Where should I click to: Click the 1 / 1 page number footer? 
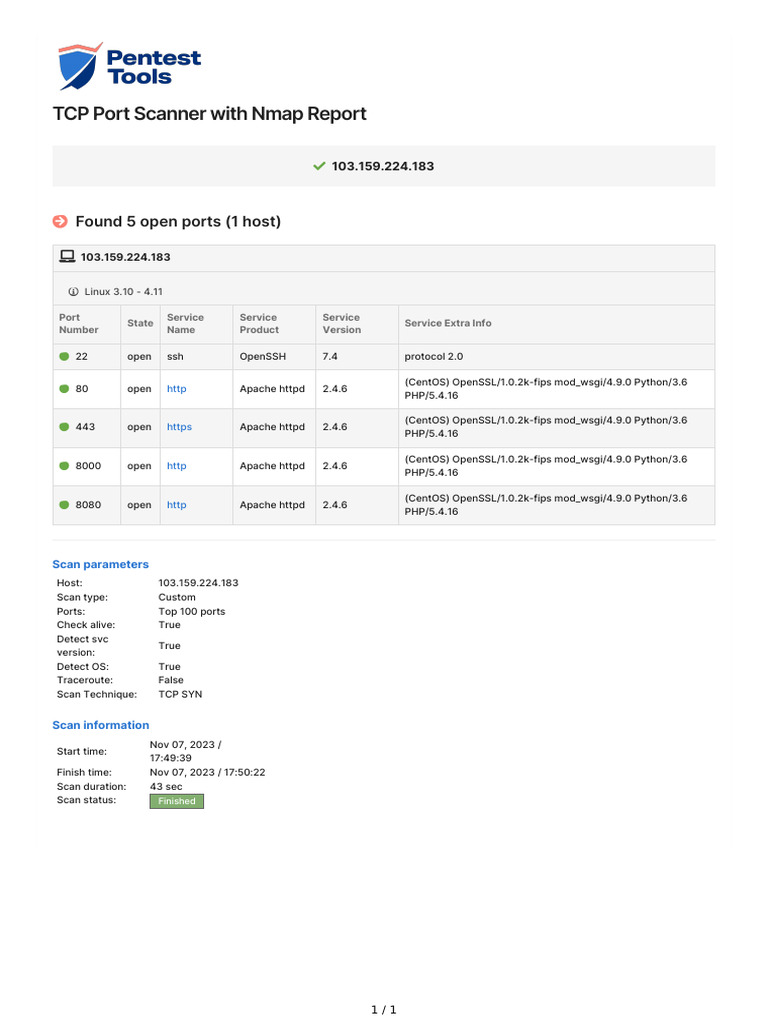[x=384, y=1010]
